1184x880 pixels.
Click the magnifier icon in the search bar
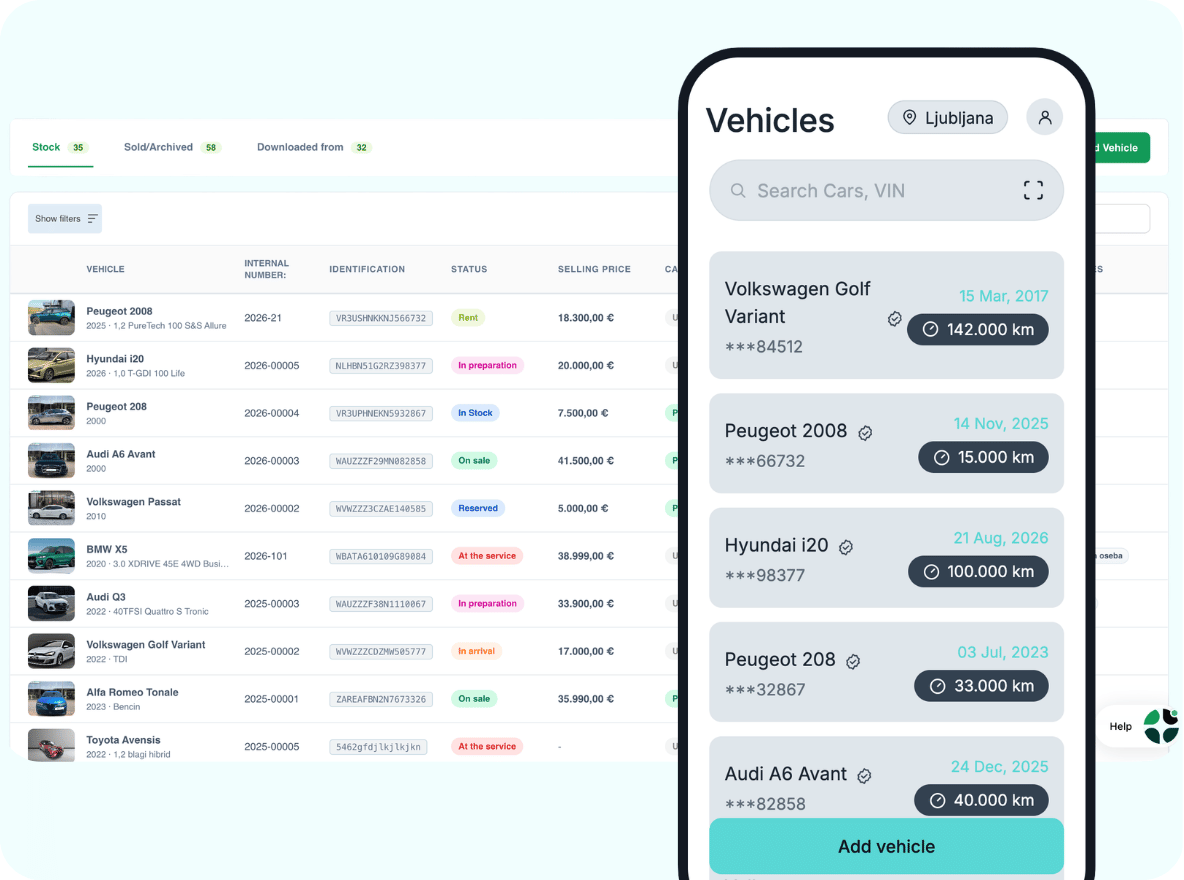[x=738, y=191]
